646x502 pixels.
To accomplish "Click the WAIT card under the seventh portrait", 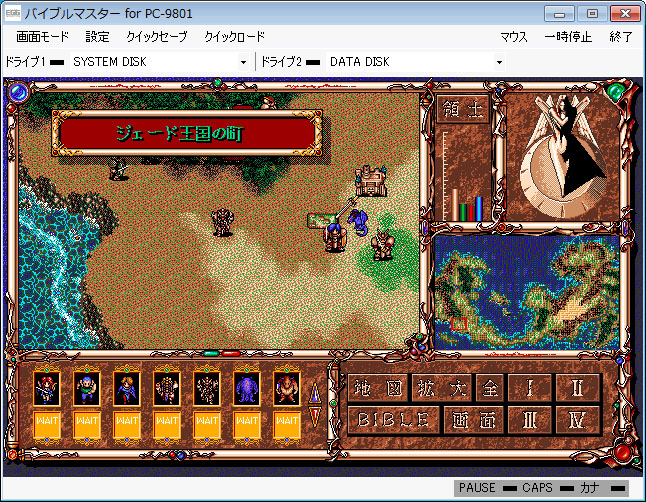I will [286, 425].
